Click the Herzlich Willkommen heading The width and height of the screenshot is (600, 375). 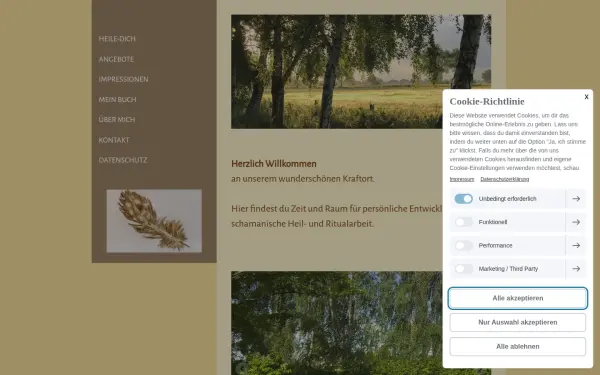click(274, 163)
